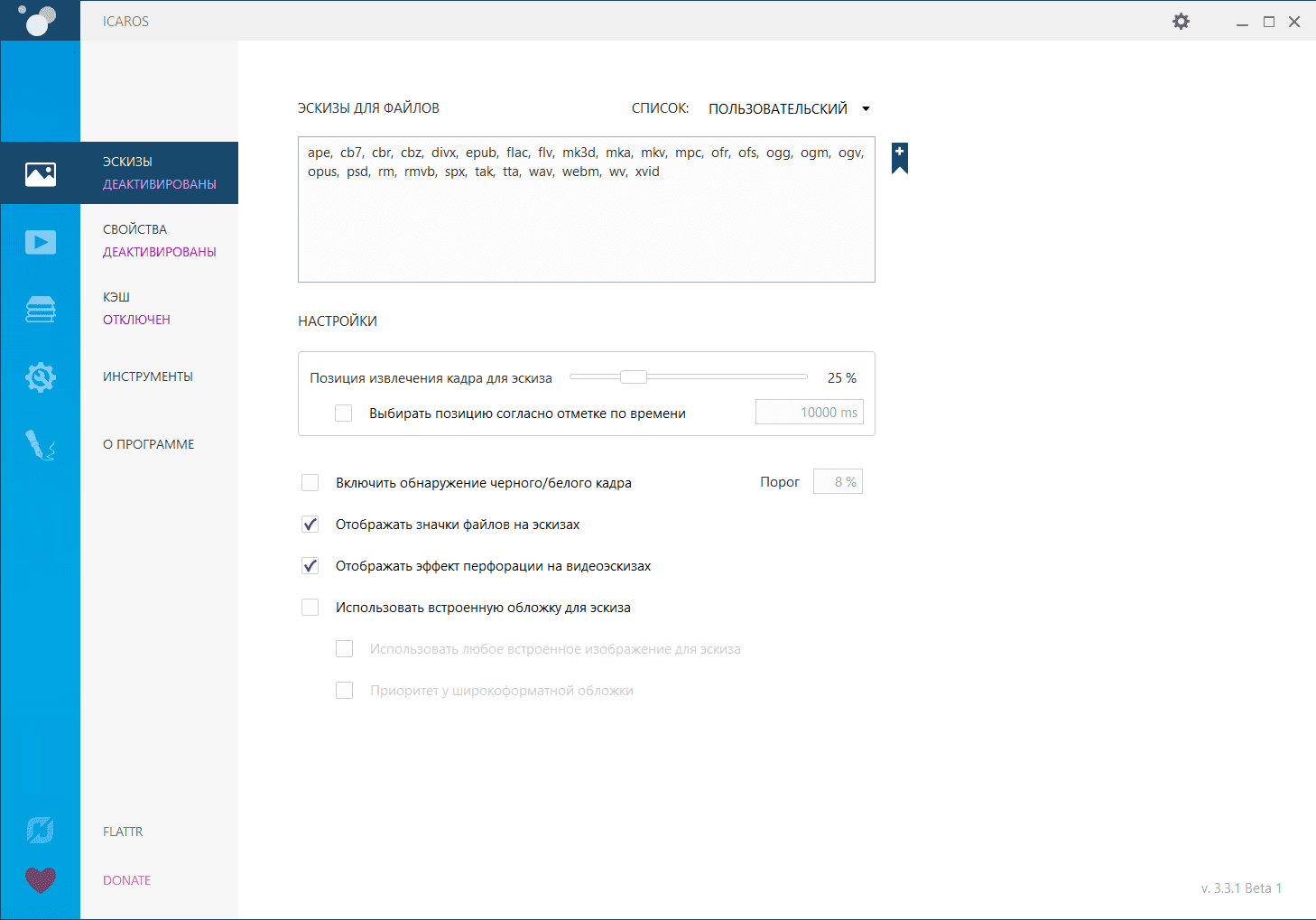Click the Flattr icon
Image resolution: width=1316 pixels, height=920 pixels.
41,831
